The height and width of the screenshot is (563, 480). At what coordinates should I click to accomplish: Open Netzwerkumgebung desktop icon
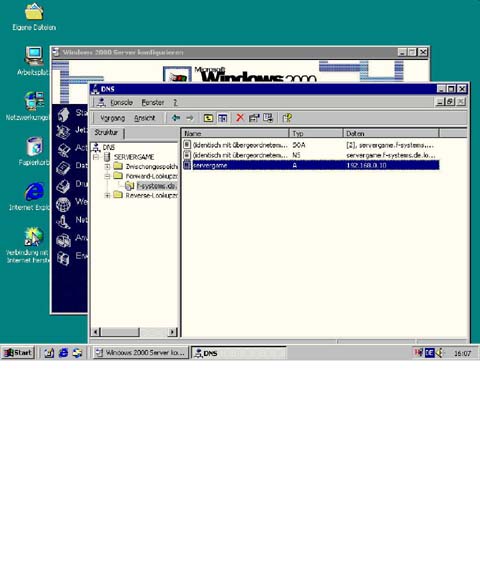click(29, 106)
